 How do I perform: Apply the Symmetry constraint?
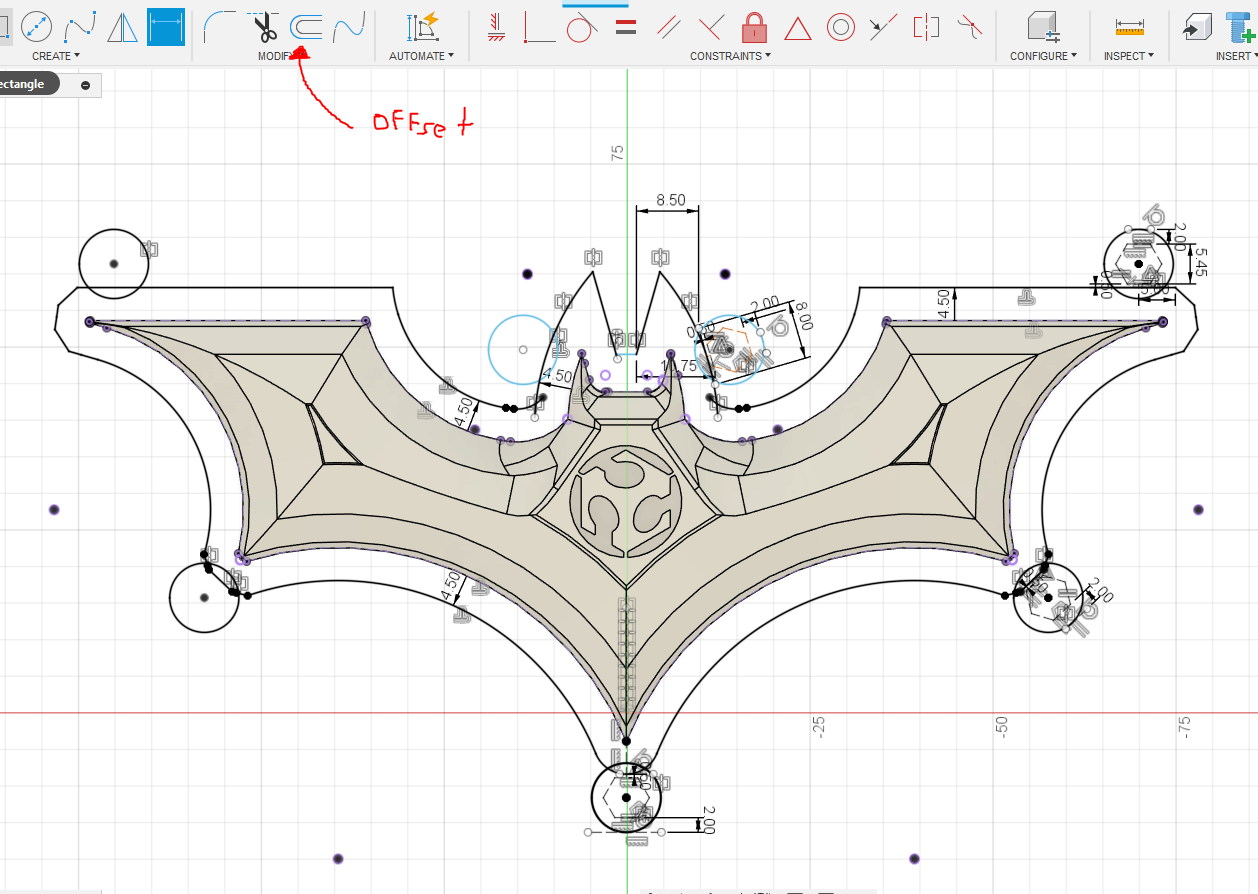(x=927, y=27)
